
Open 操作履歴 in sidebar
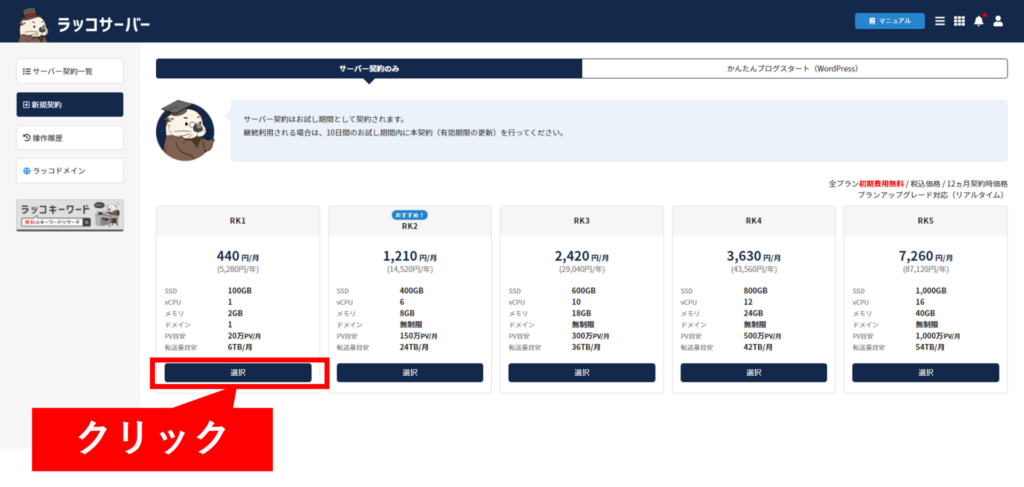(70, 138)
